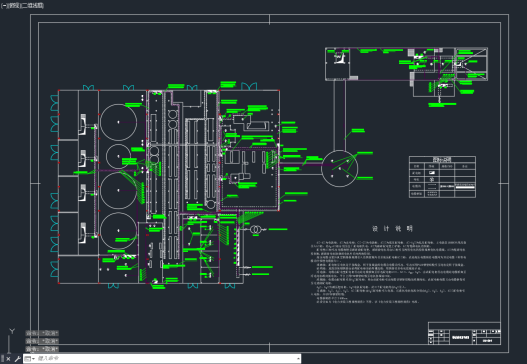Close the command line with the X icon
This screenshot has width=527, height=364.
coord(8,359)
